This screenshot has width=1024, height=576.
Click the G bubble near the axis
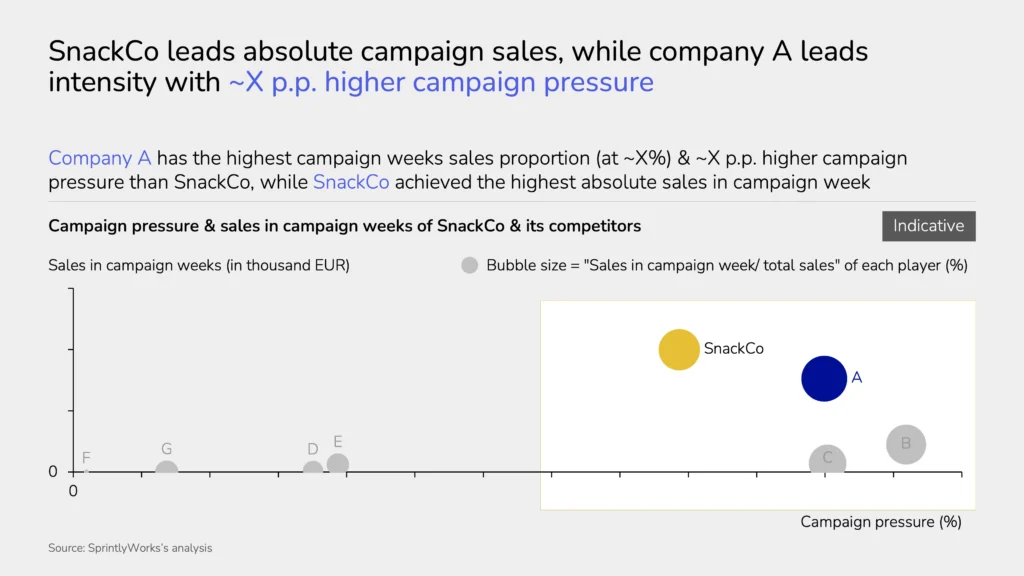pyautogui.click(x=167, y=466)
